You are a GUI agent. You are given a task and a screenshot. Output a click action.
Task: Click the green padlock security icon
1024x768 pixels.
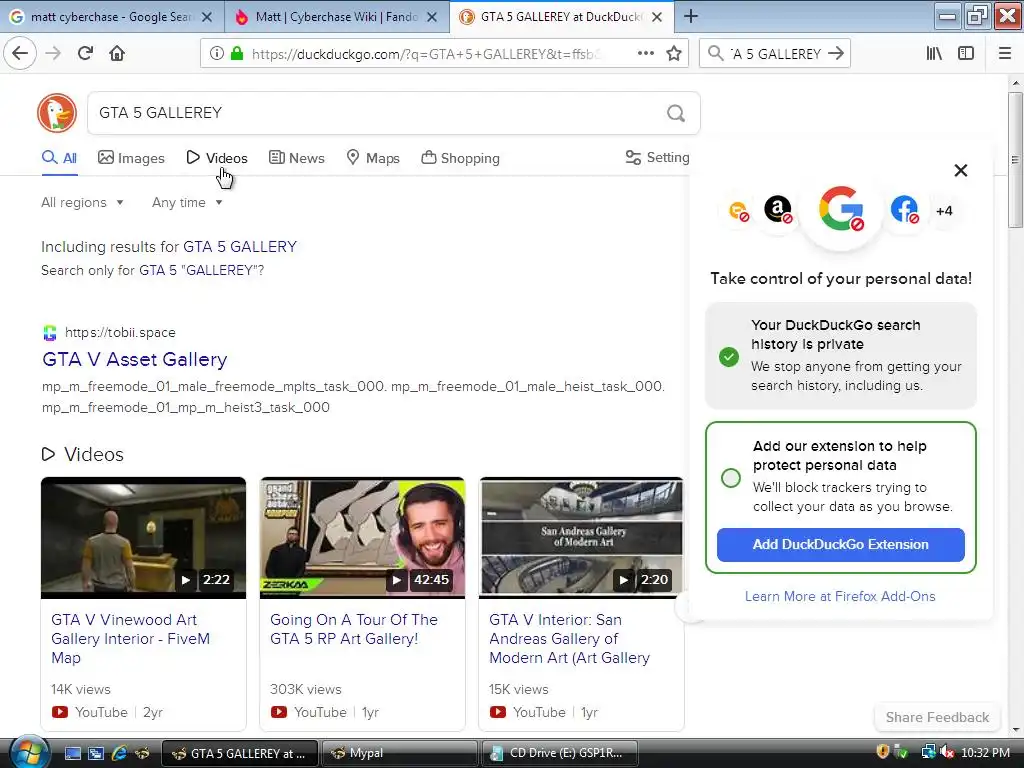point(237,54)
